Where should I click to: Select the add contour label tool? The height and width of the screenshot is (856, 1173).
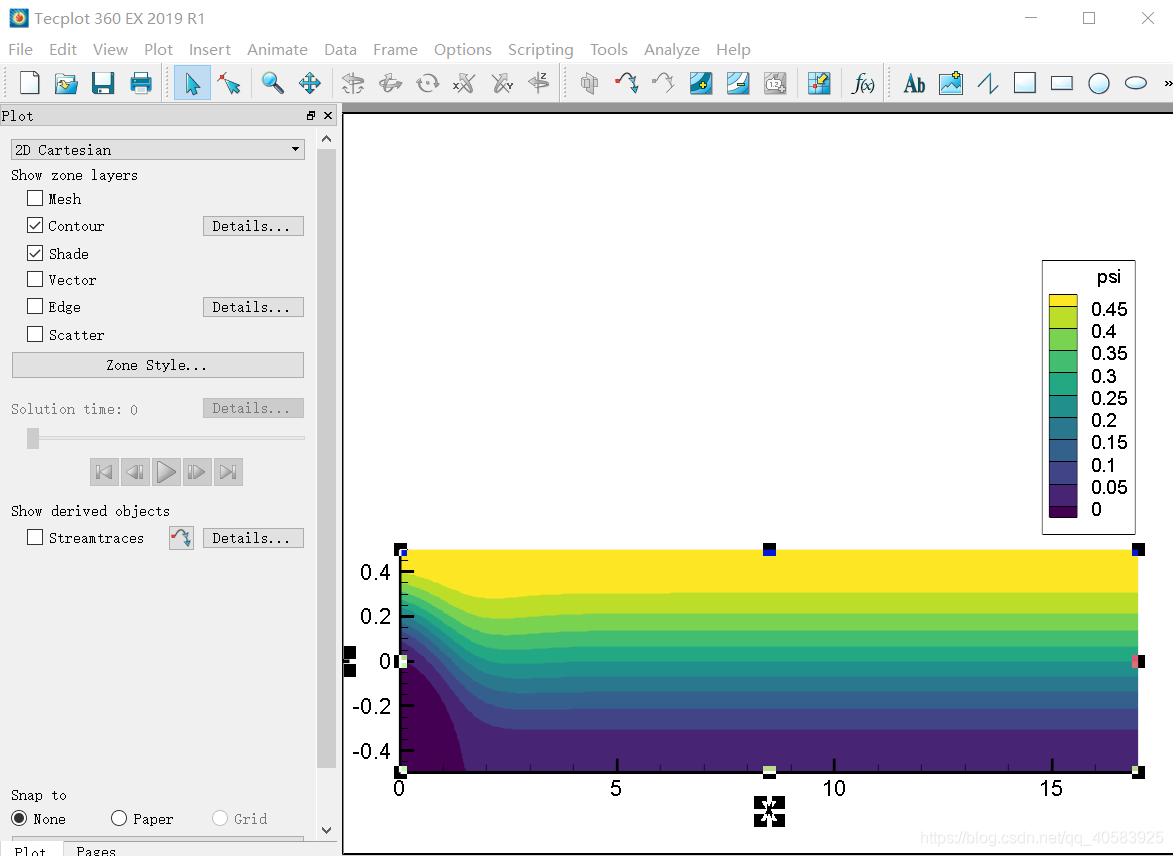[x=775, y=82]
